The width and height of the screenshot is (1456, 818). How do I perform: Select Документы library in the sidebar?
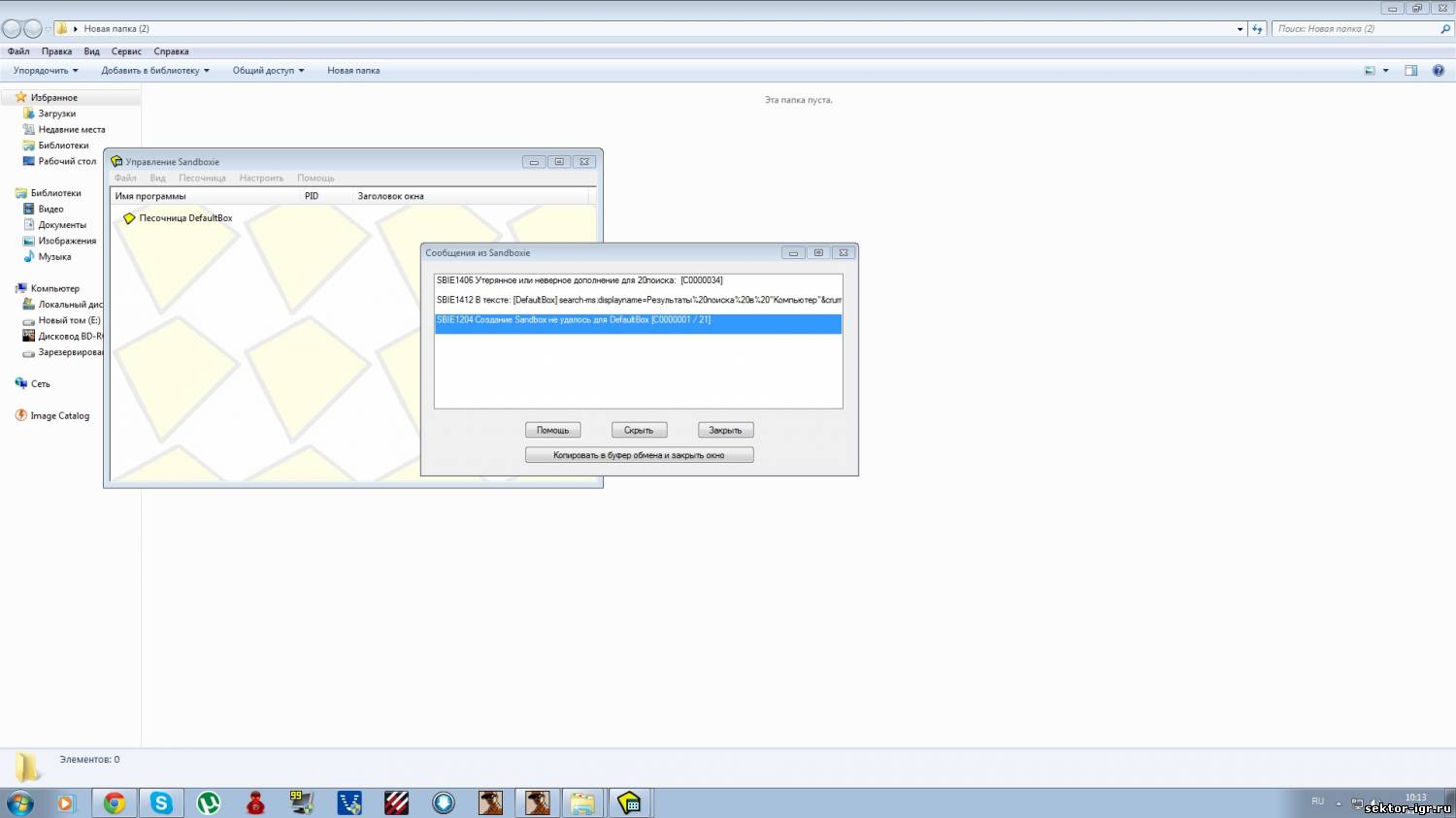[x=62, y=225]
